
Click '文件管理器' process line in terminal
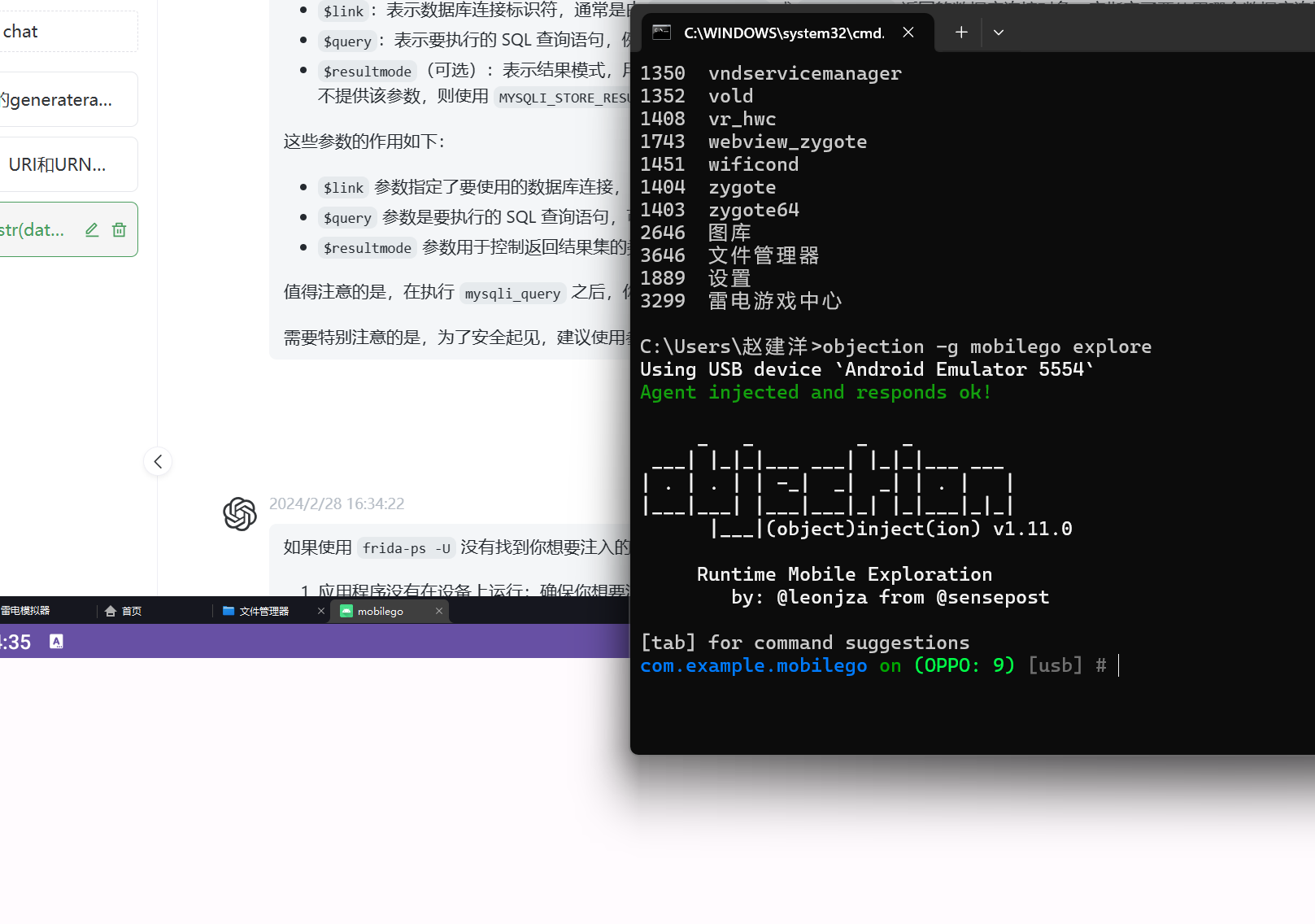coord(729,255)
